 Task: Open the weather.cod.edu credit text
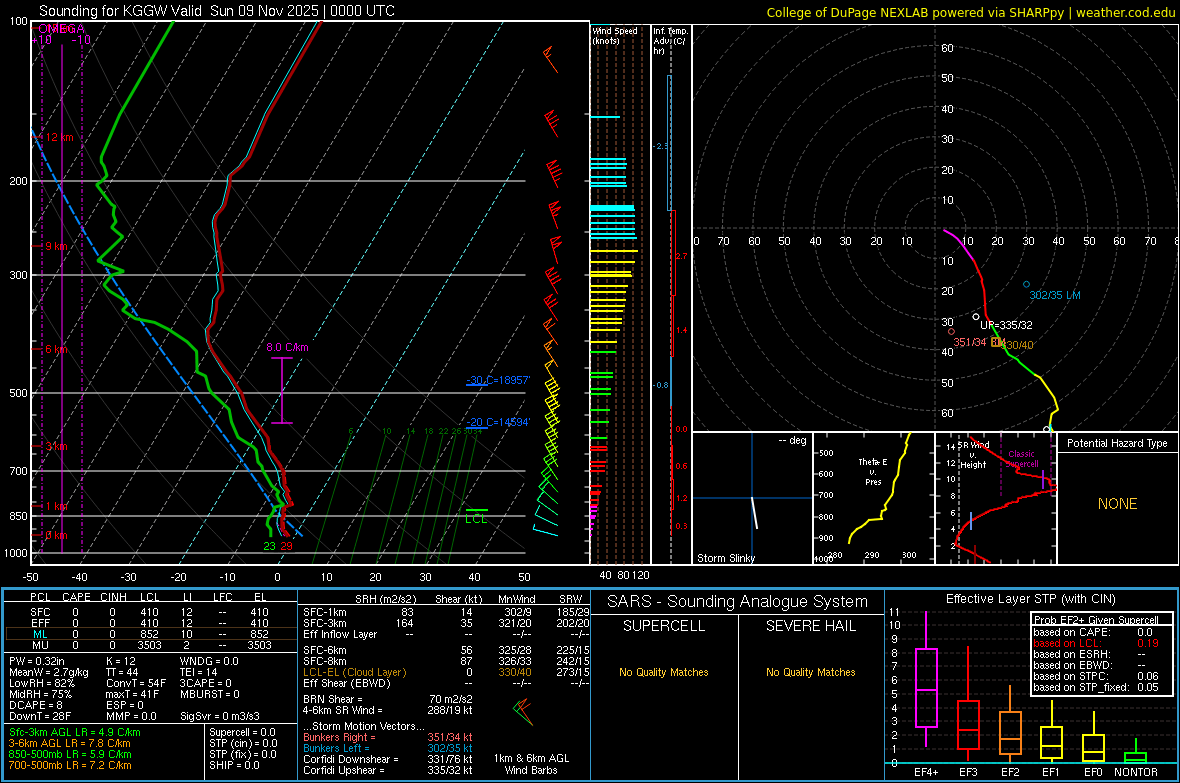pyautogui.click(x=1125, y=12)
